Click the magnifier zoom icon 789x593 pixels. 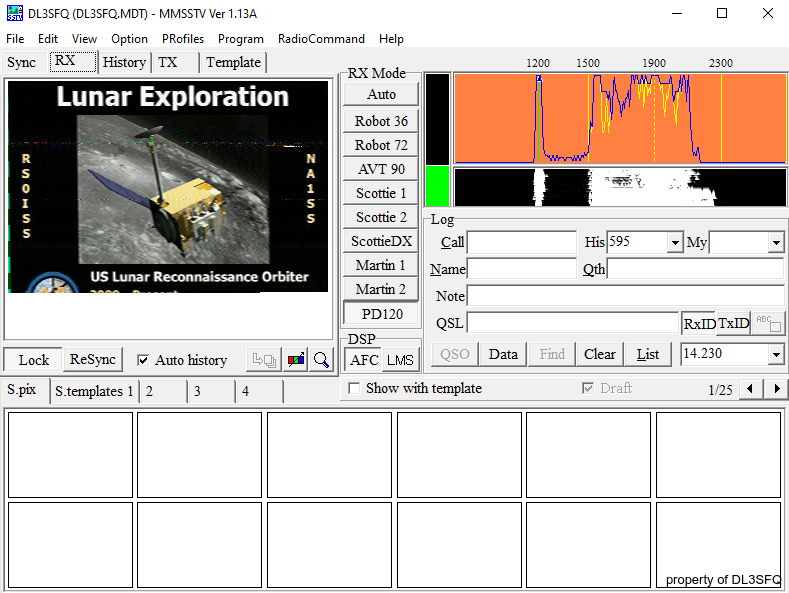[x=321, y=360]
